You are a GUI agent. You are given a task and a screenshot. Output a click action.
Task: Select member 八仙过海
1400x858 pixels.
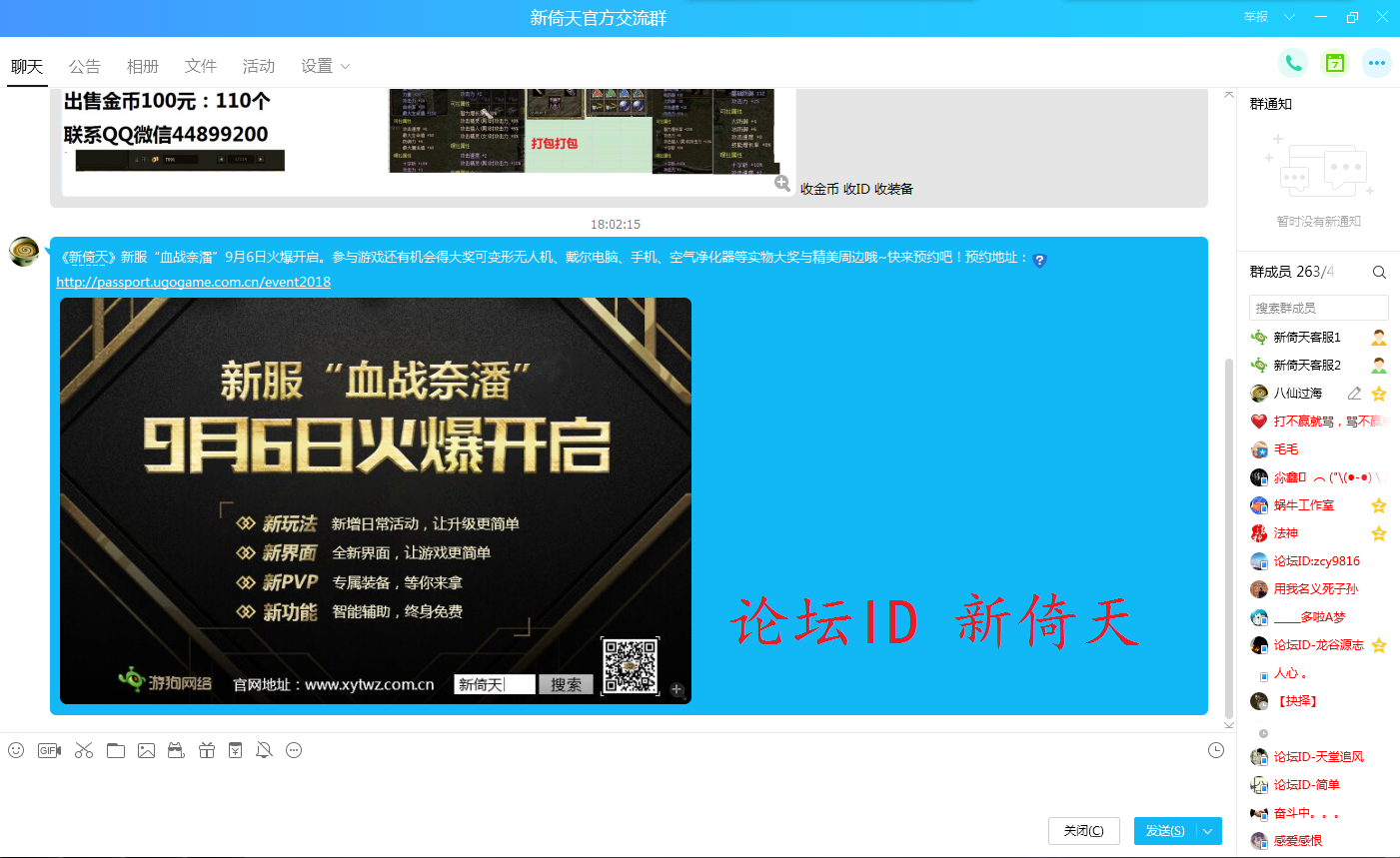(1318, 394)
